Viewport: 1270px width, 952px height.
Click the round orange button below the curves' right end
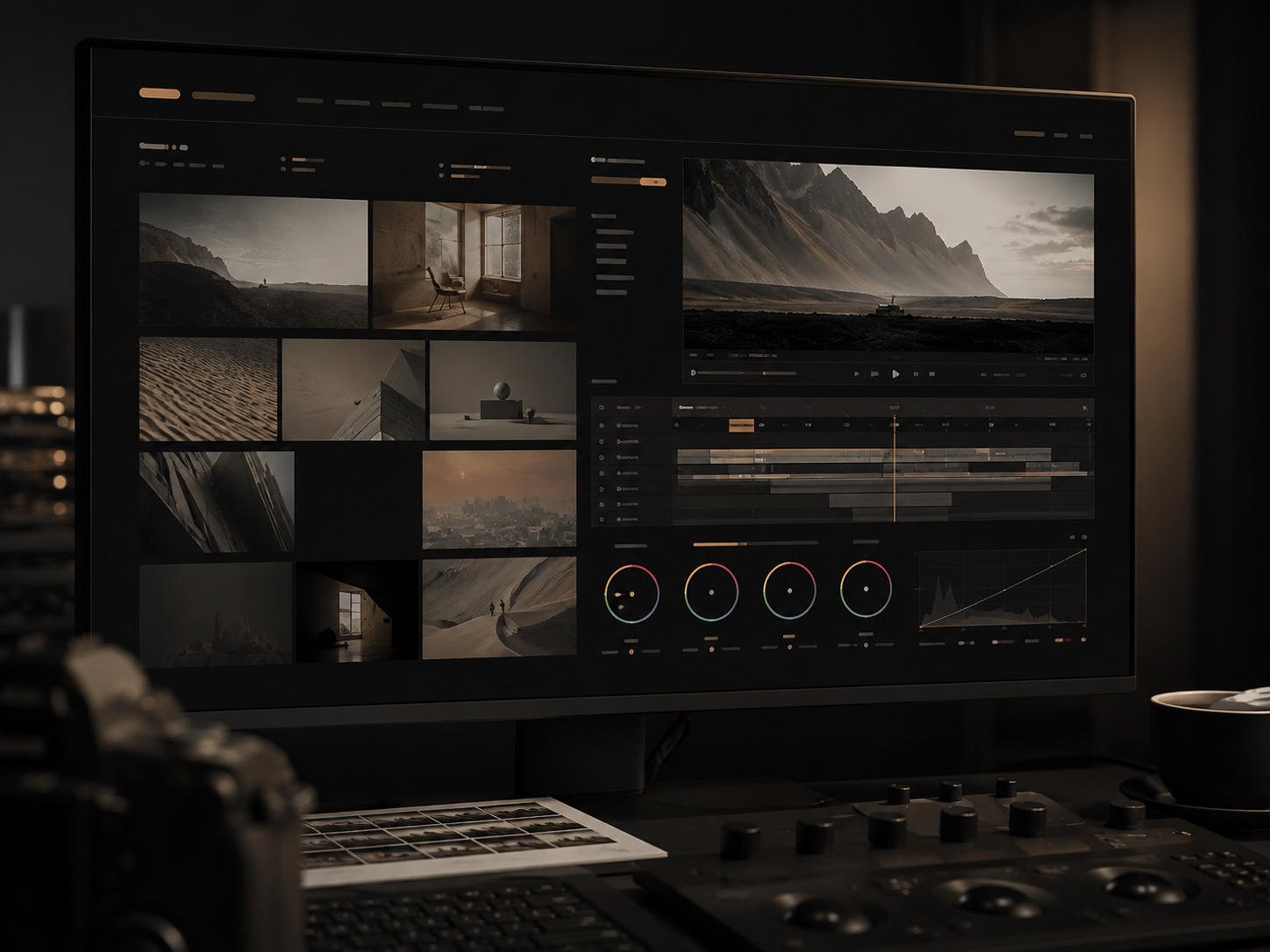tap(1084, 640)
